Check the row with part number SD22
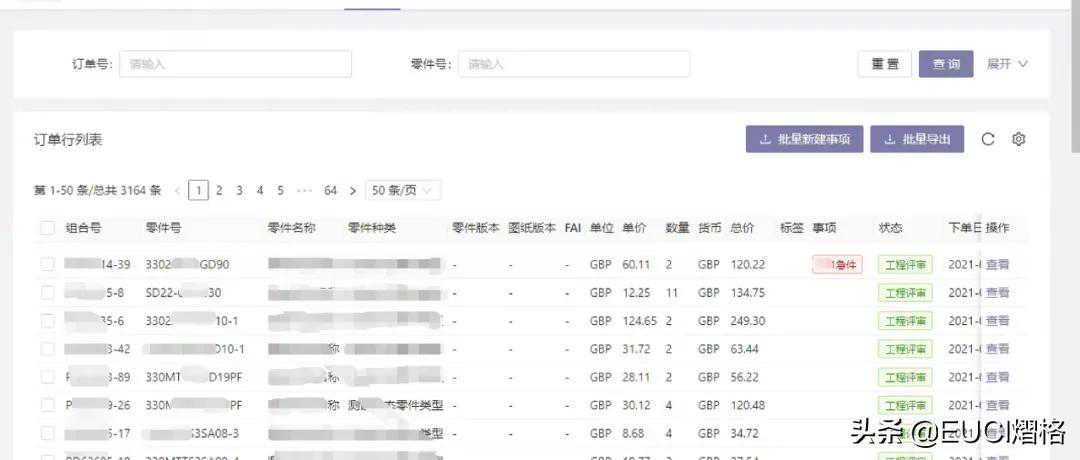This screenshot has height=460, width=1080. [x=47, y=293]
